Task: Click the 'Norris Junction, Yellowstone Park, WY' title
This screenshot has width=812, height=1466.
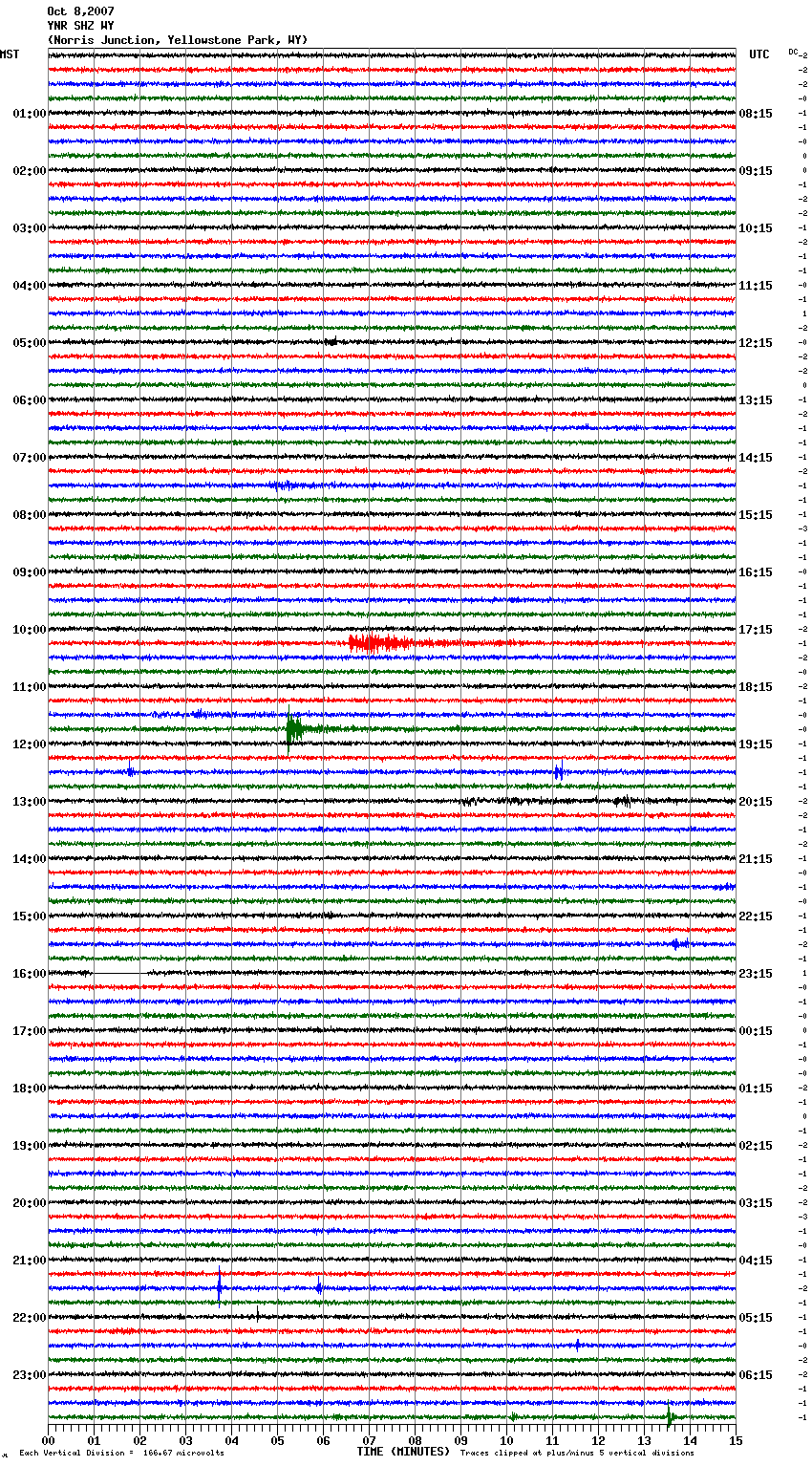Action: click(178, 40)
